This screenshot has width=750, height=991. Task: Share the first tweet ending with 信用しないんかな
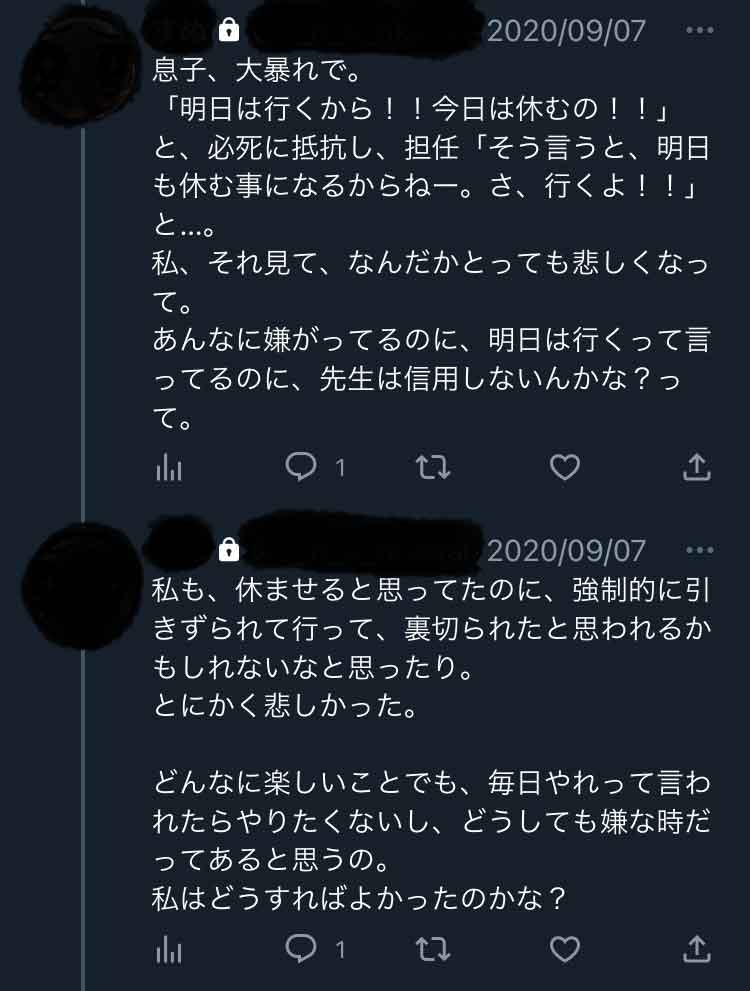tap(696, 467)
